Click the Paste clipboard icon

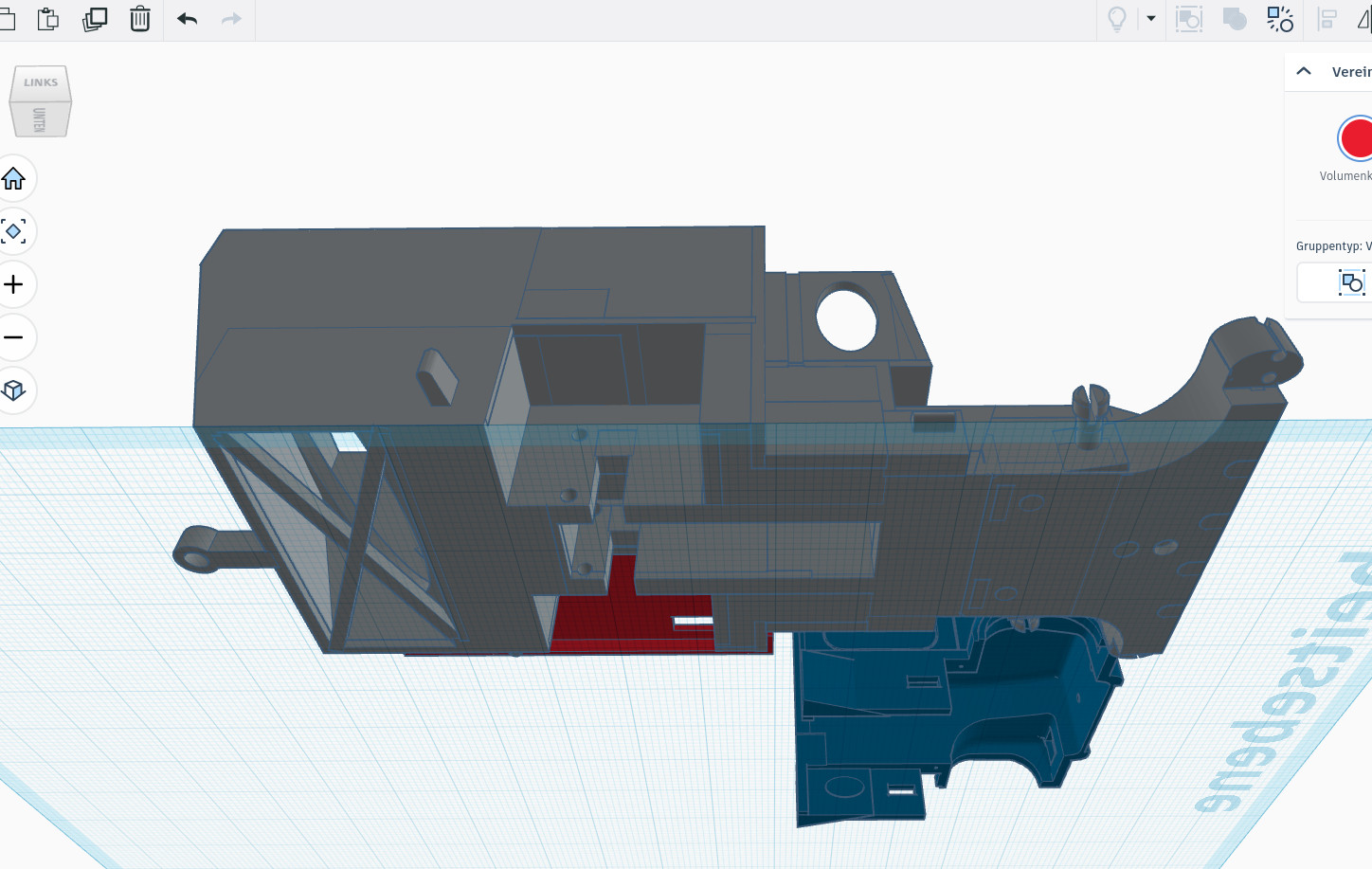tap(48, 19)
